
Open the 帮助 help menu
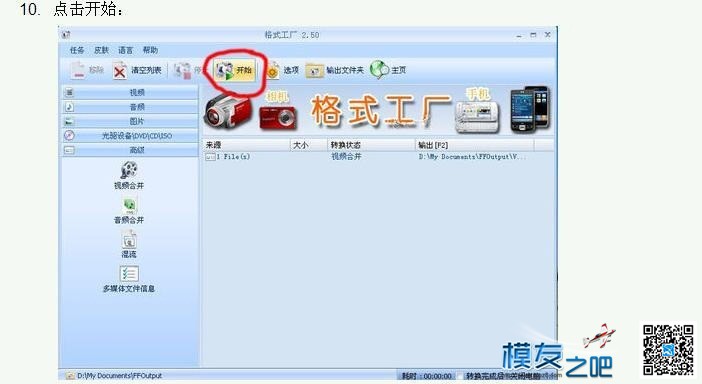coord(150,50)
